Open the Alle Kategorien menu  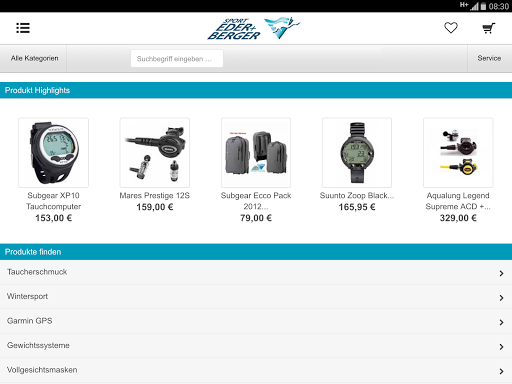pyautogui.click(x=34, y=58)
